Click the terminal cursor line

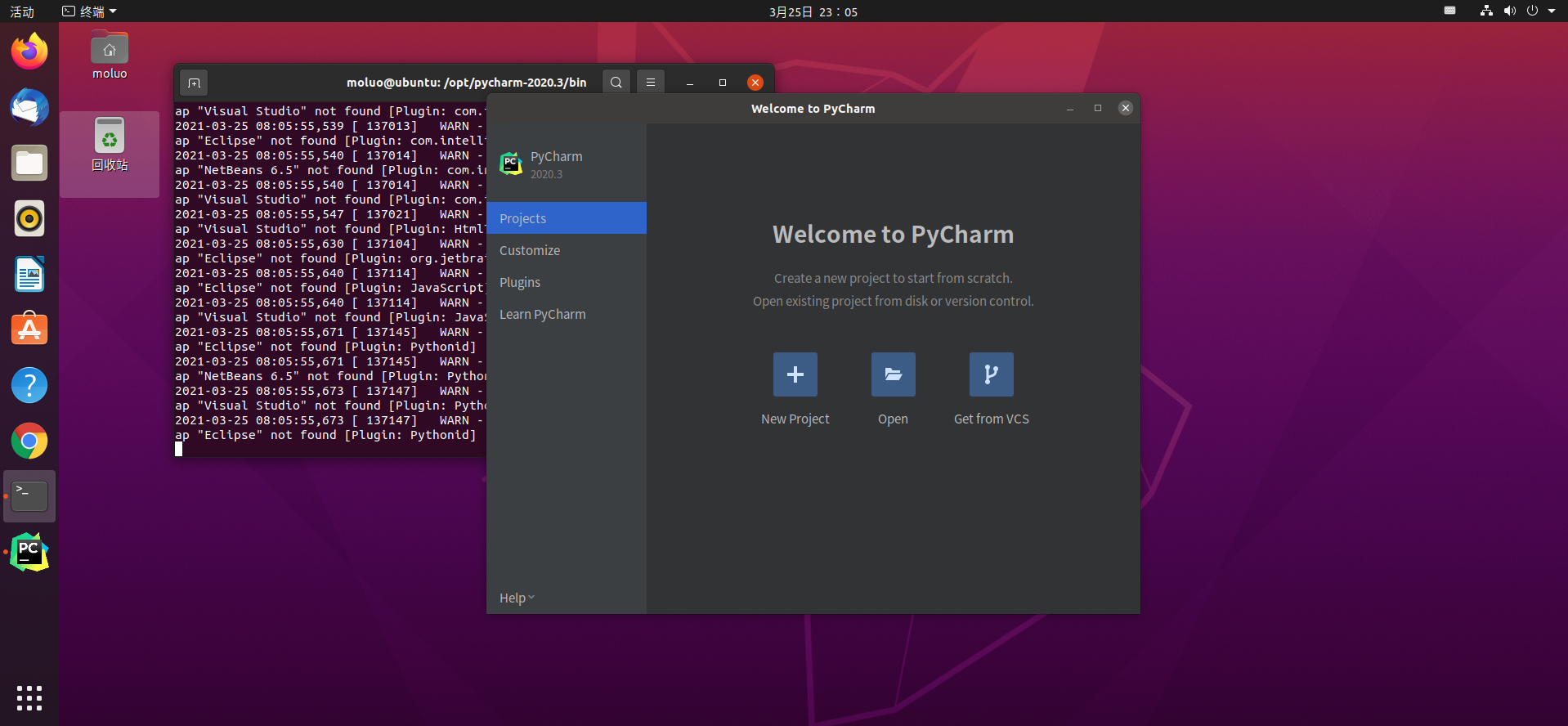pos(179,449)
